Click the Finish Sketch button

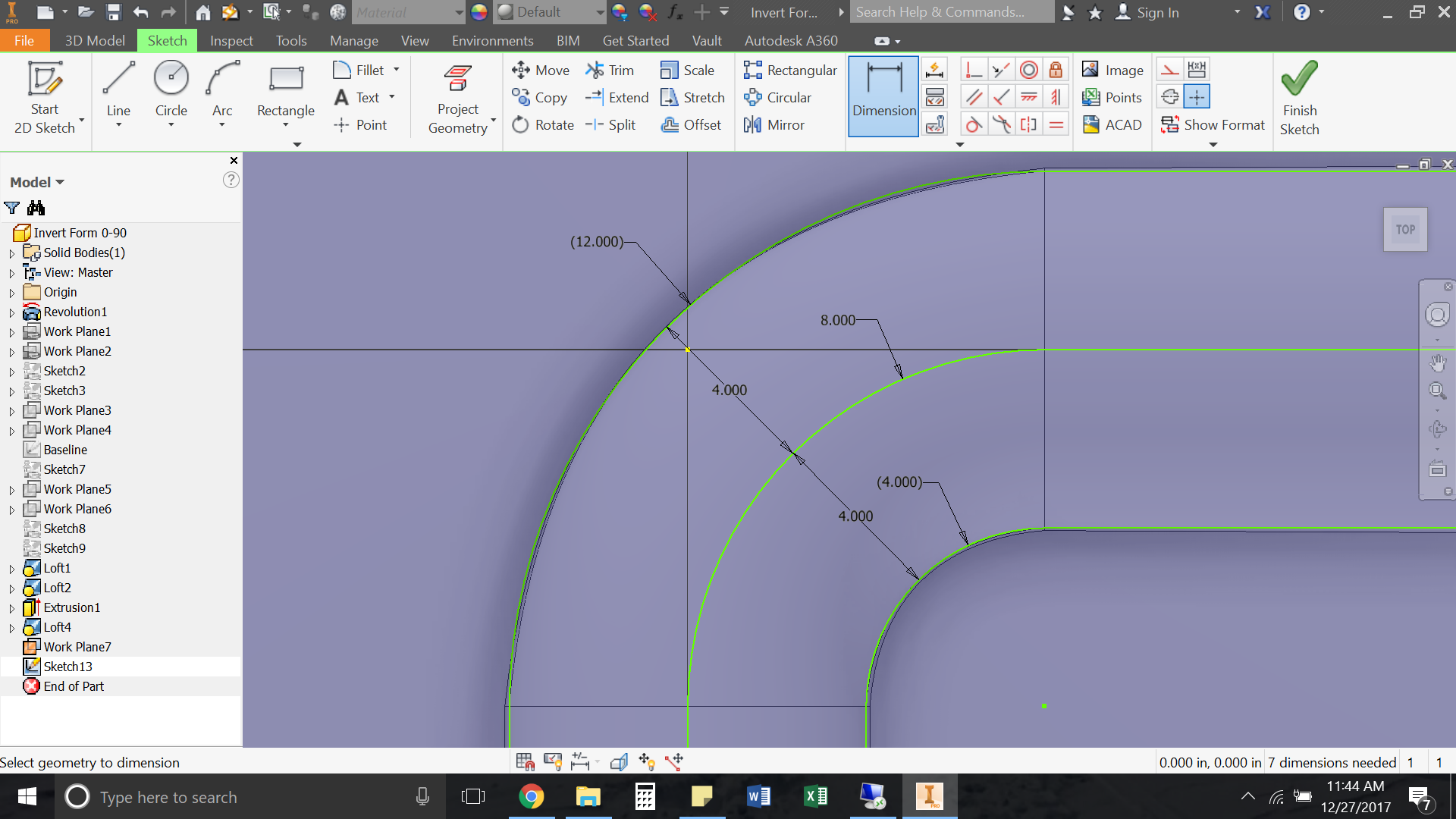pos(1299,97)
